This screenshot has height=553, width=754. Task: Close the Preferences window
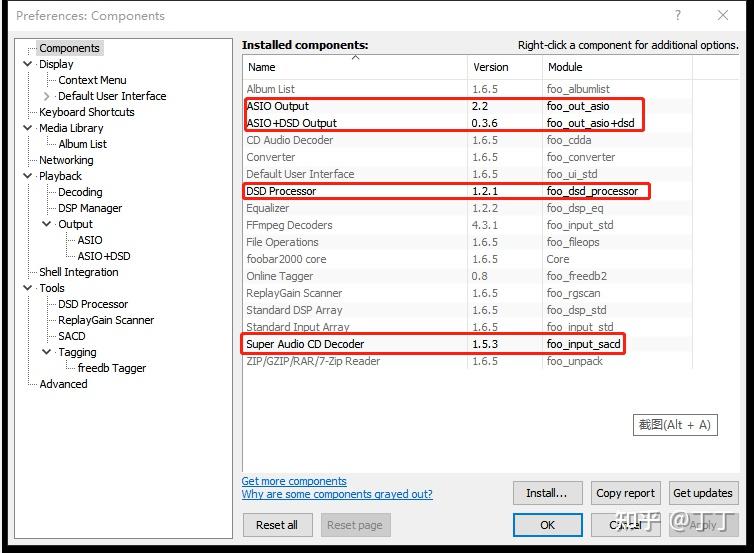(723, 15)
